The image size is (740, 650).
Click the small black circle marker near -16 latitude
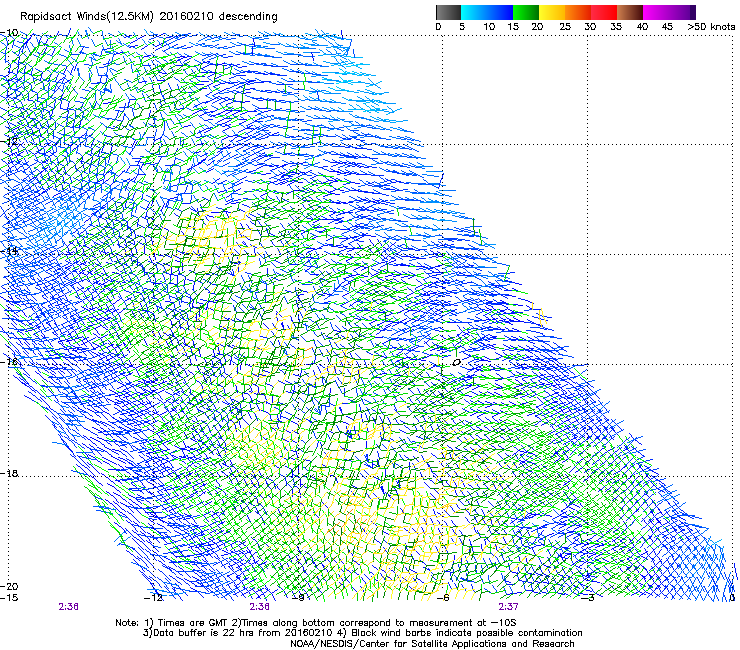tap(456, 363)
